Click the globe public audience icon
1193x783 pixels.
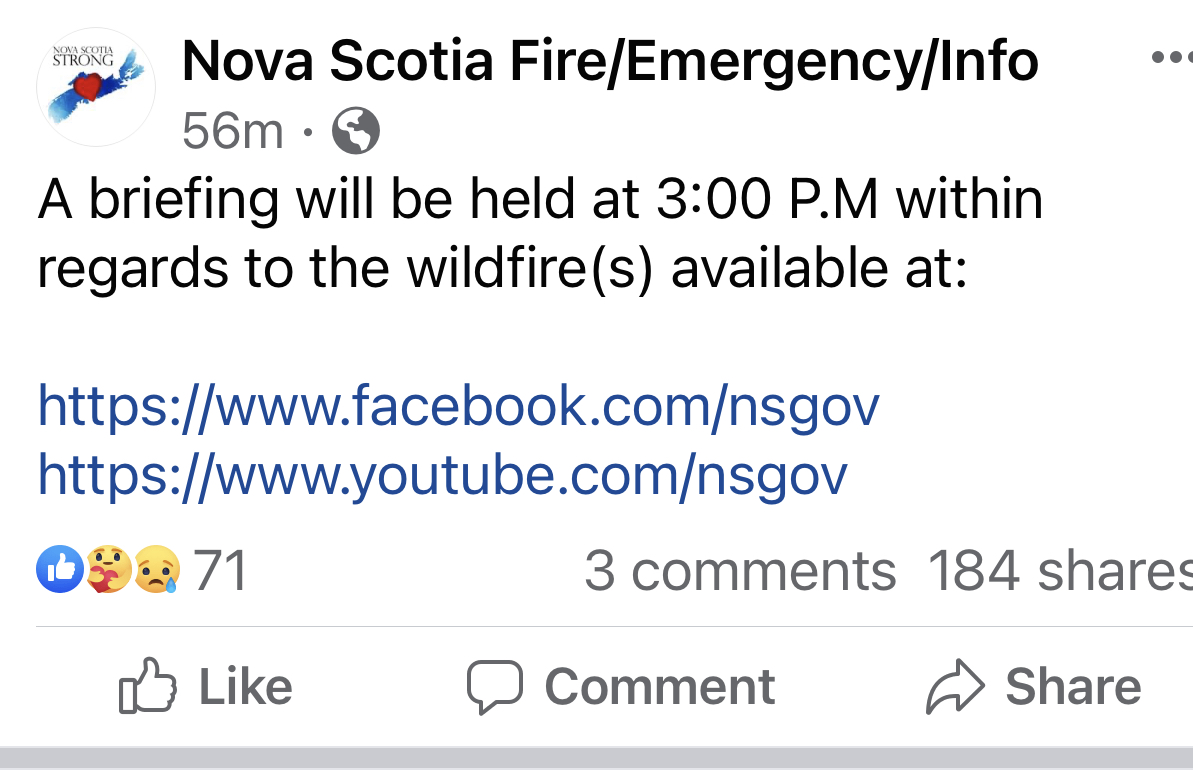(355, 130)
